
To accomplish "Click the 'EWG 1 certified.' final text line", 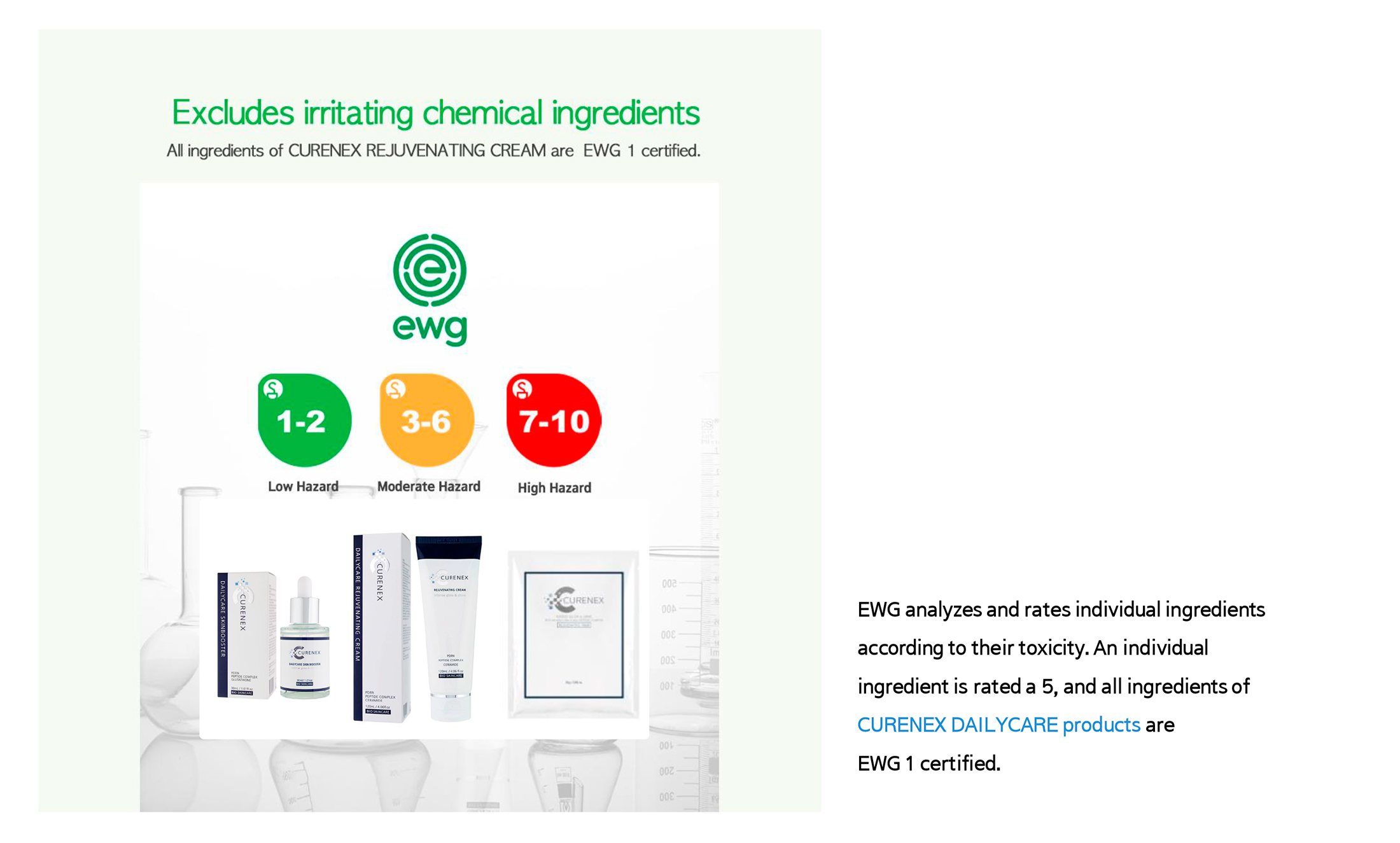I will click(928, 763).
